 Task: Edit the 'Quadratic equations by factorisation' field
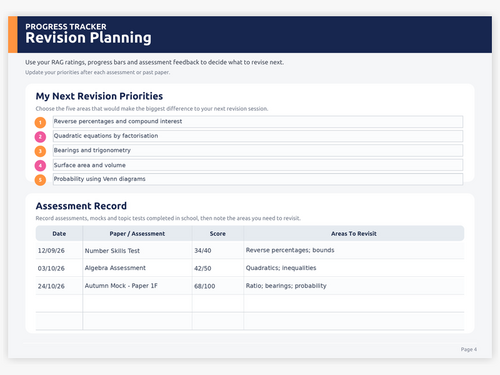pyautogui.click(x=258, y=136)
